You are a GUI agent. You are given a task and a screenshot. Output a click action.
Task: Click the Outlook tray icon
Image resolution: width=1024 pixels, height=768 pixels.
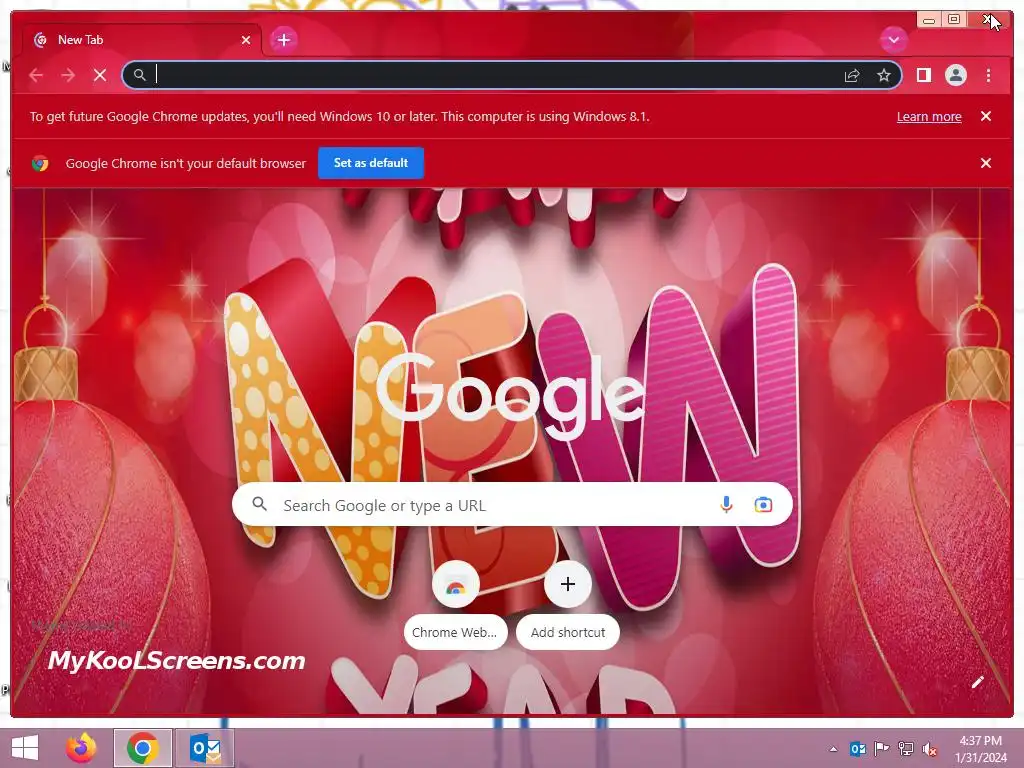858,749
